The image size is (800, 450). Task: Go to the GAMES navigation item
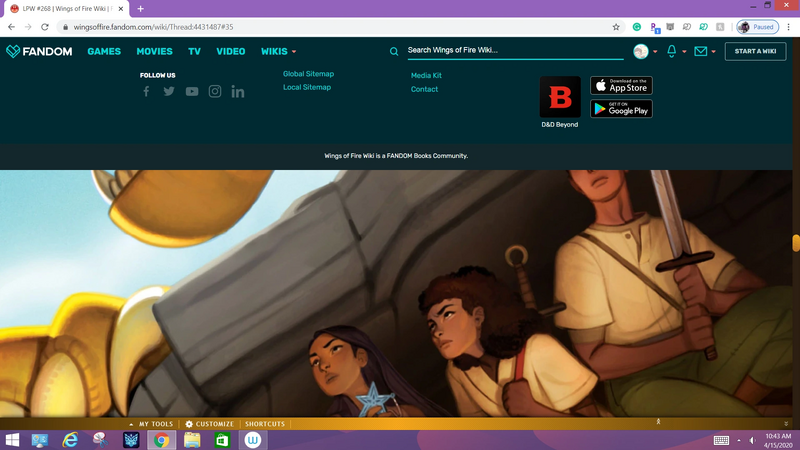(x=104, y=51)
